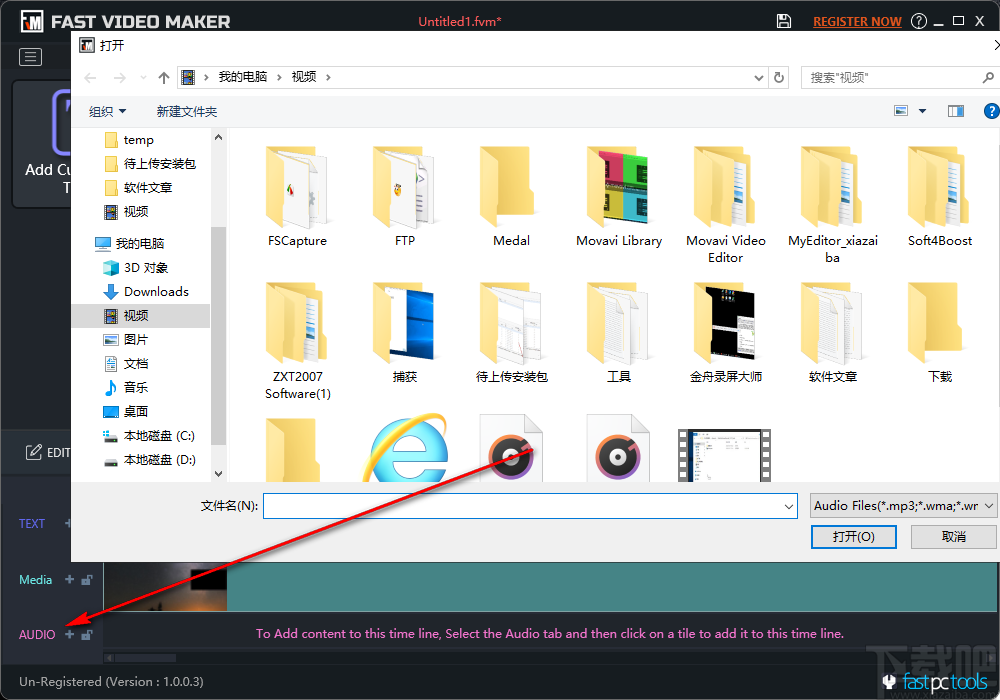Click the lock icon beside the Media track
This screenshot has width=1000, height=700.
(x=86, y=580)
